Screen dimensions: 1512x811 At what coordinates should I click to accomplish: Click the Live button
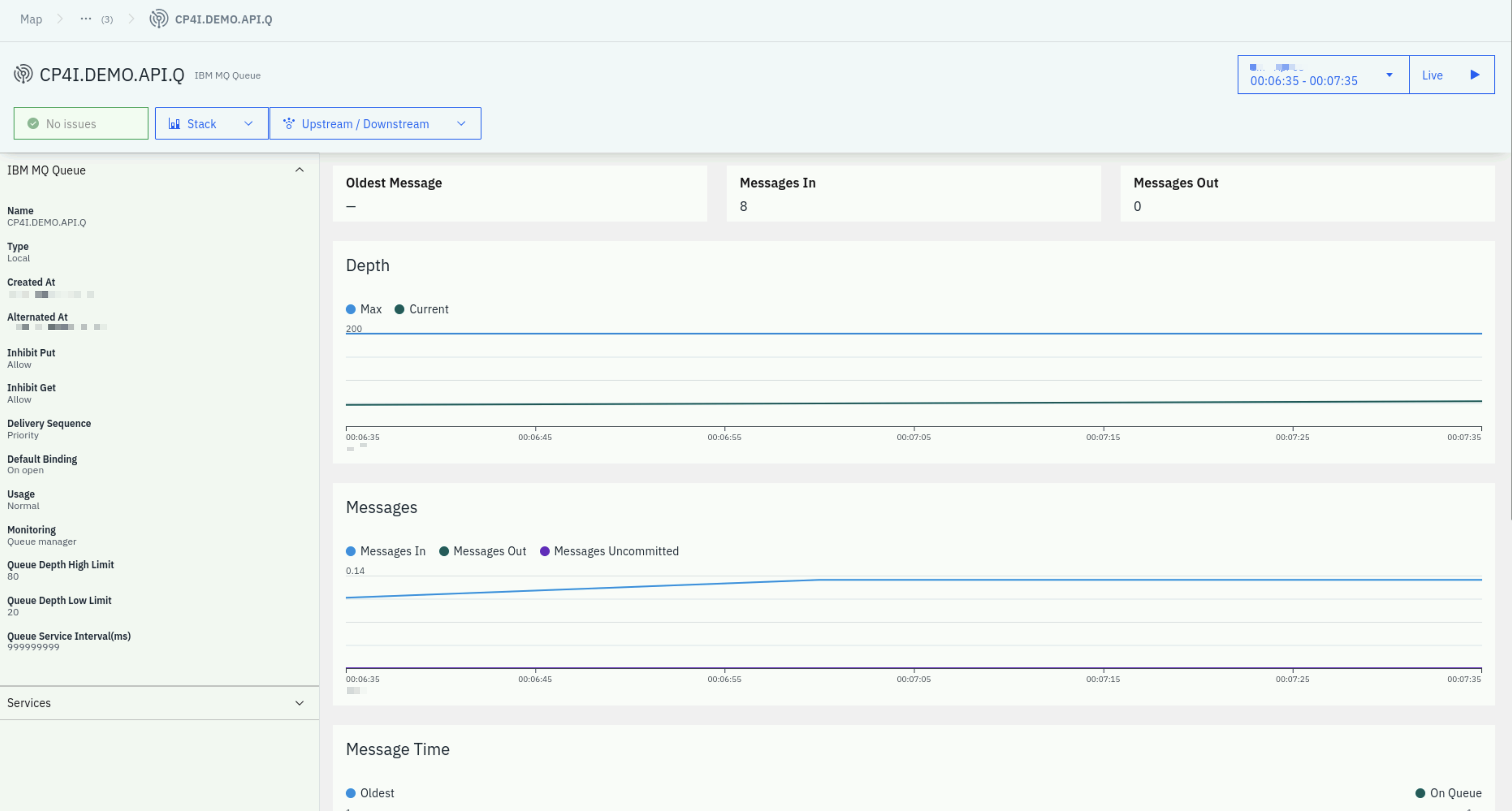(x=1452, y=75)
